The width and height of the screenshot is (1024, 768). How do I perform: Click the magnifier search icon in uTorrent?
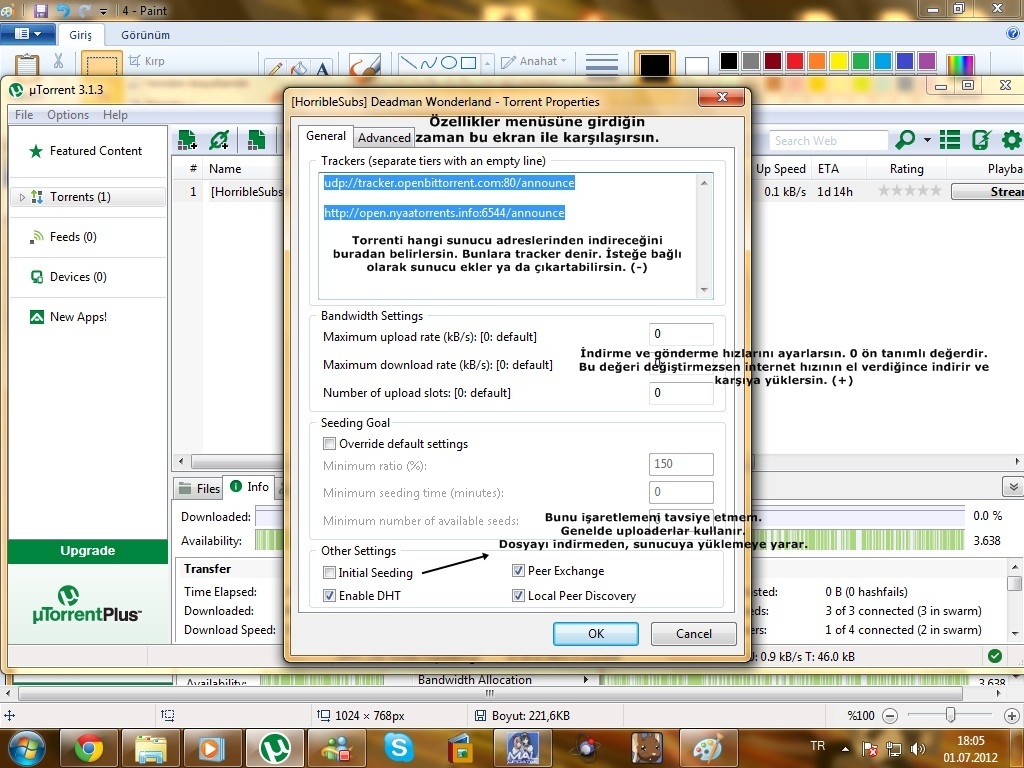(x=905, y=139)
